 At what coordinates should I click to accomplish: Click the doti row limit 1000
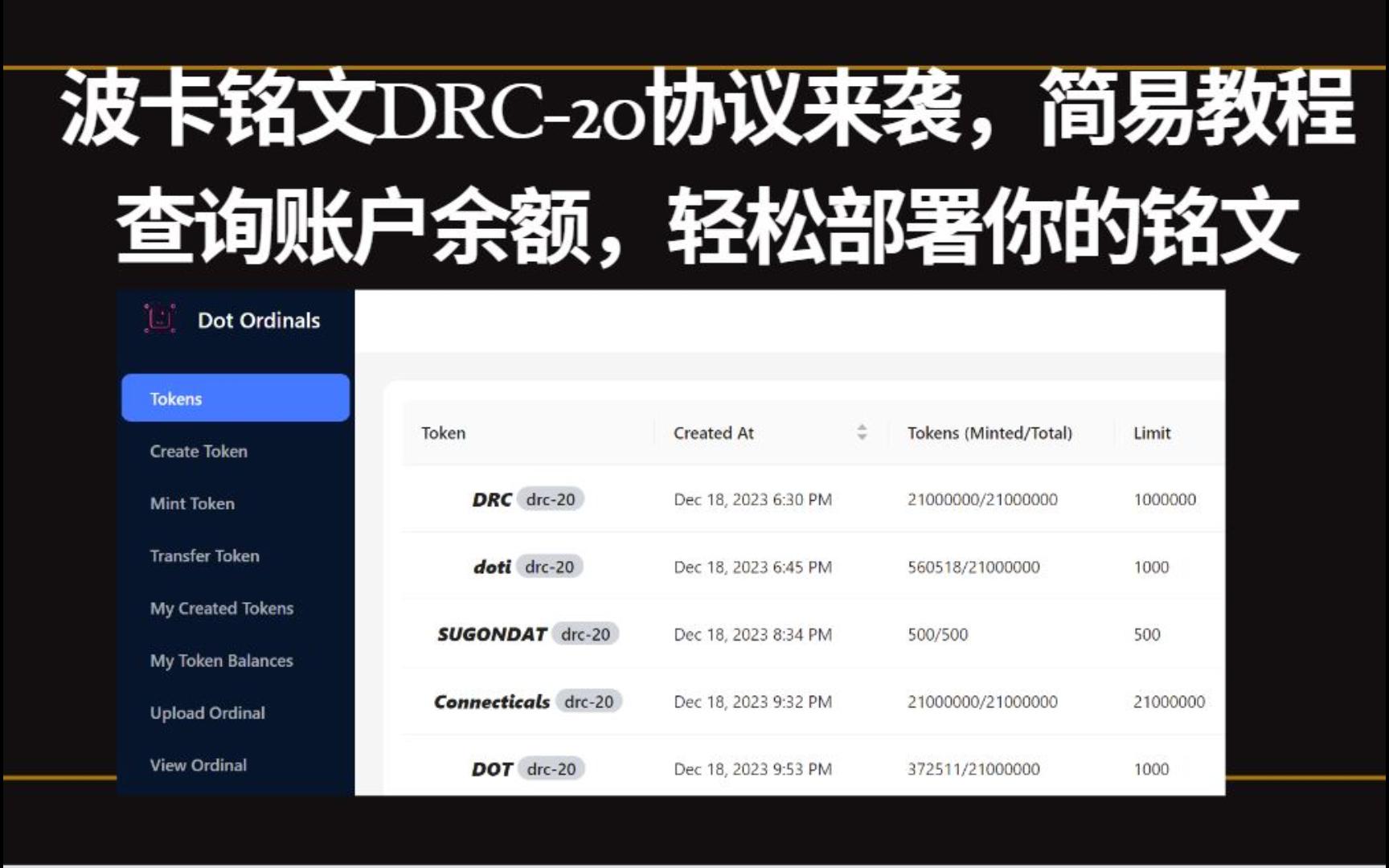[1151, 567]
